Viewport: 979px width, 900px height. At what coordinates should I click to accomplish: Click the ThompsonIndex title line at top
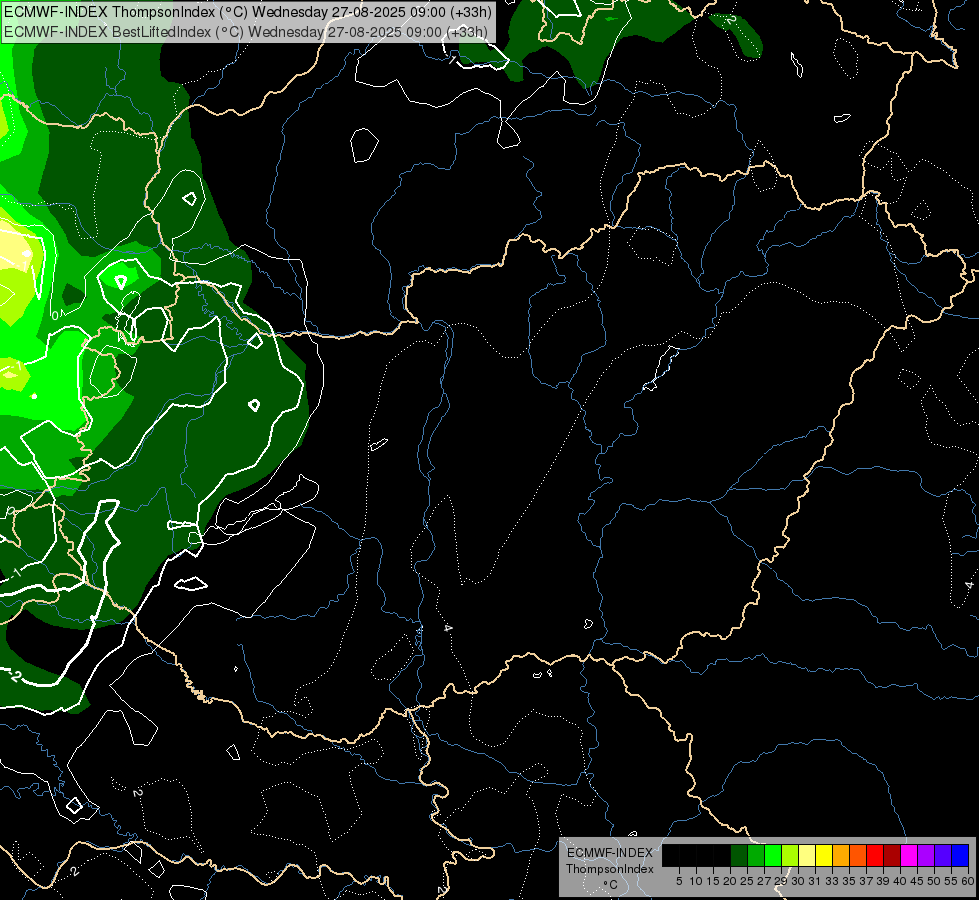tap(248, 12)
